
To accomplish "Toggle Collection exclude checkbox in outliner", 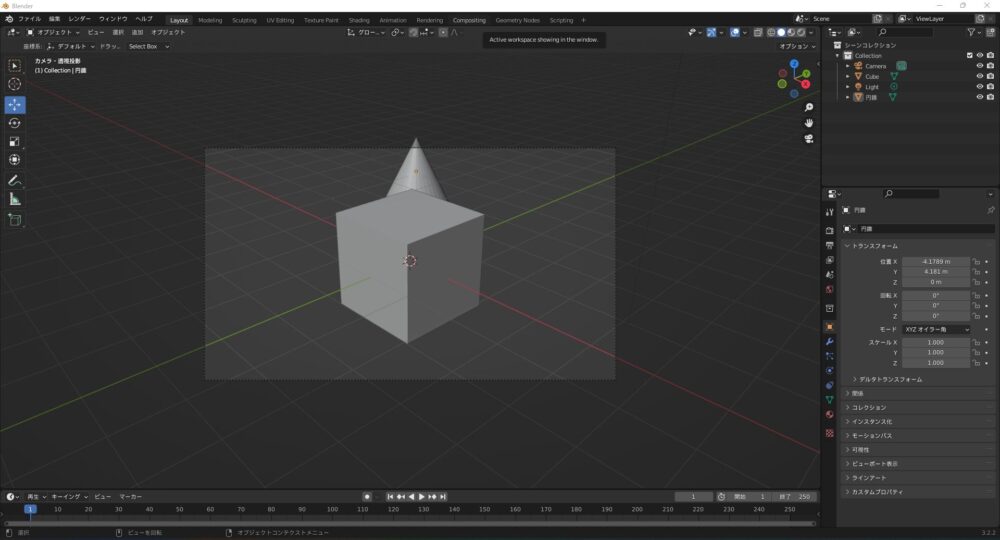I will pyautogui.click(x=970, y=55).
